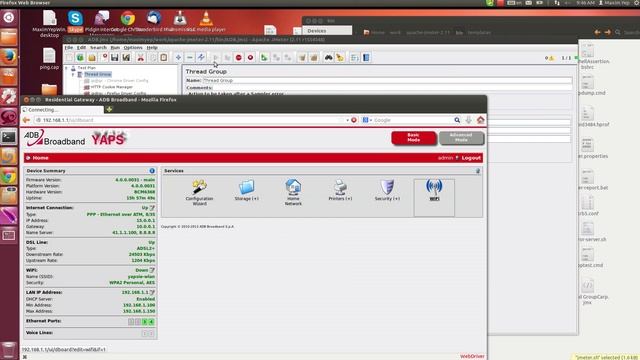
Task: Open the JMeter Run menu
Action: click(115, 47)
